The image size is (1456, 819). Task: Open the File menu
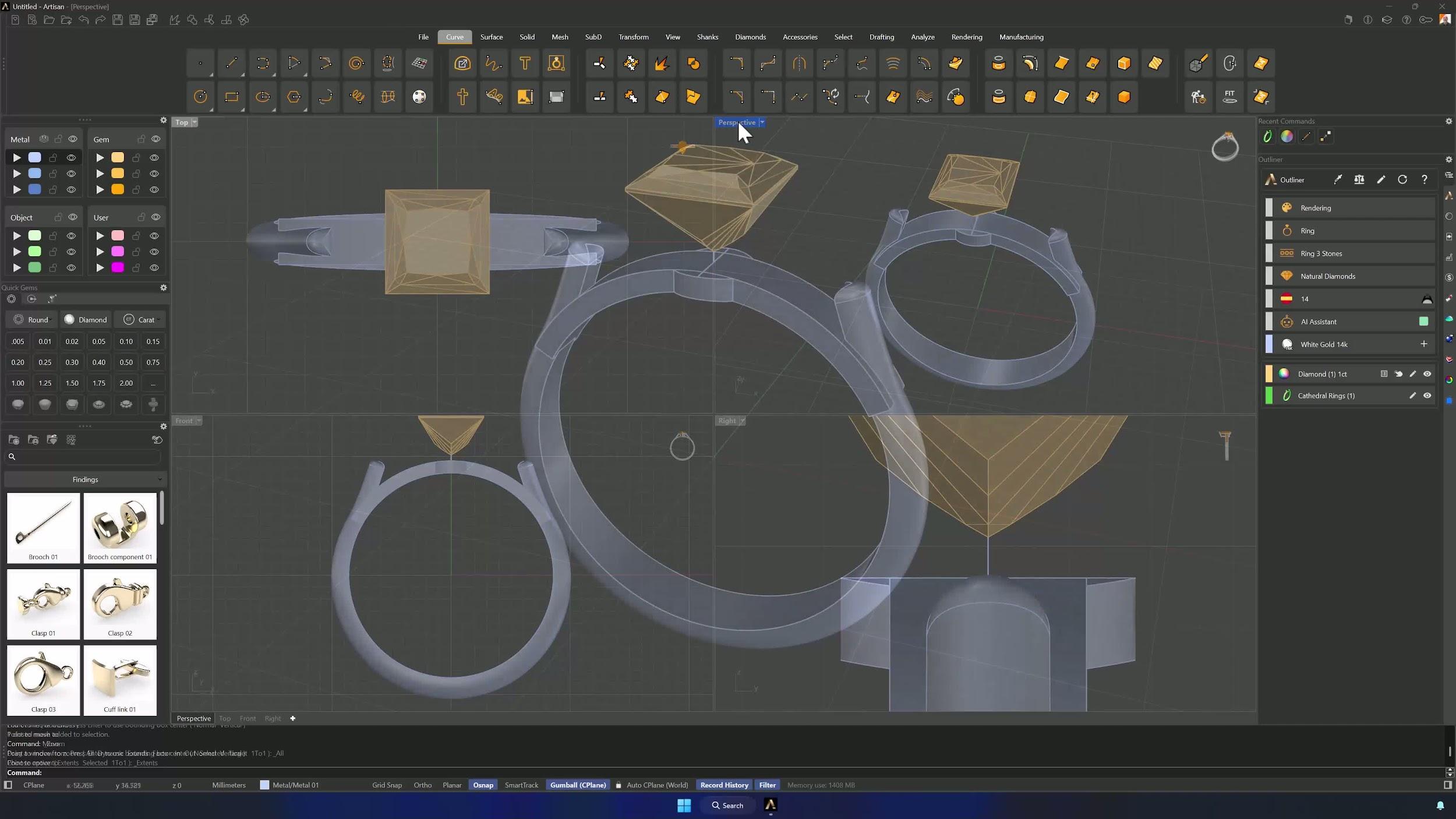click(x=423, y=37)
